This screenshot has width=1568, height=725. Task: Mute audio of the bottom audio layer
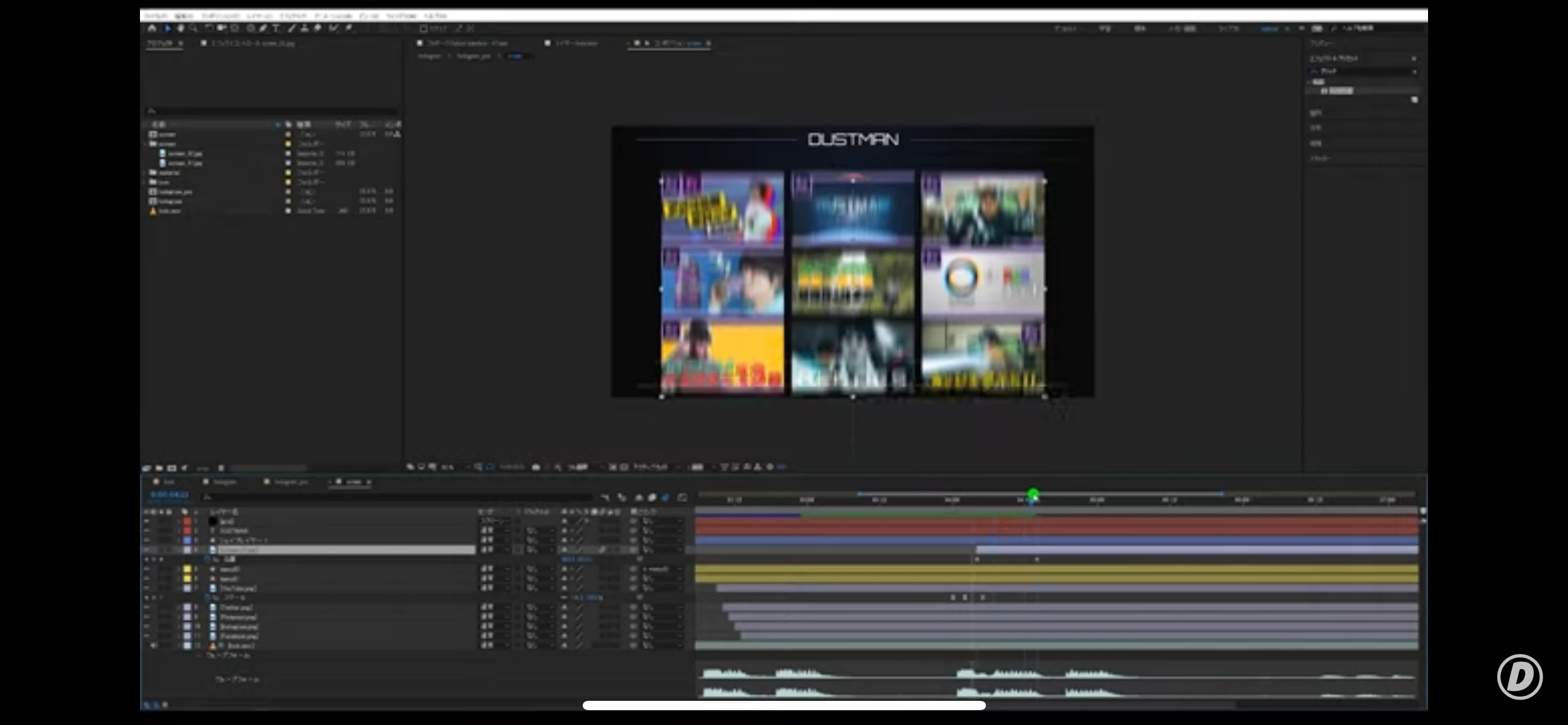[x=154, y=646]
